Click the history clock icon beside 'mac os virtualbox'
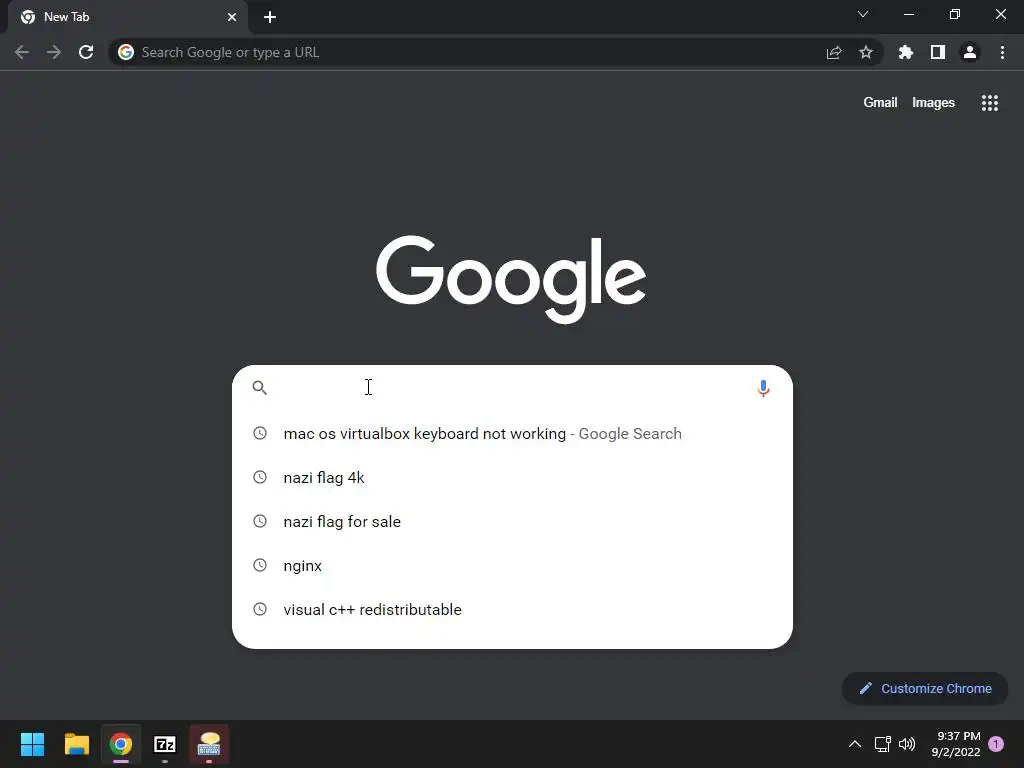Image resolution: width=1024 pixels, height=768 pixels. coord(260,433)
